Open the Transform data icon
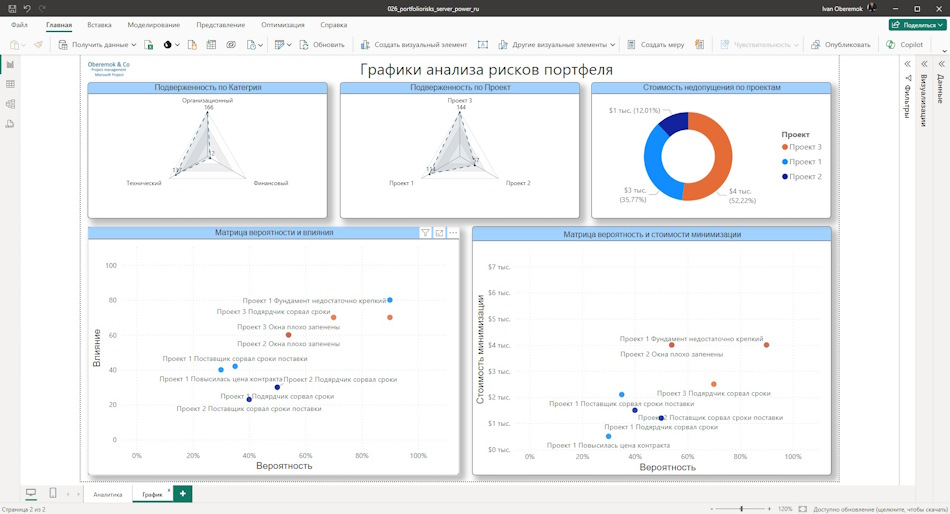Viewport: 950px width, 514px height. tap(279, 45)
